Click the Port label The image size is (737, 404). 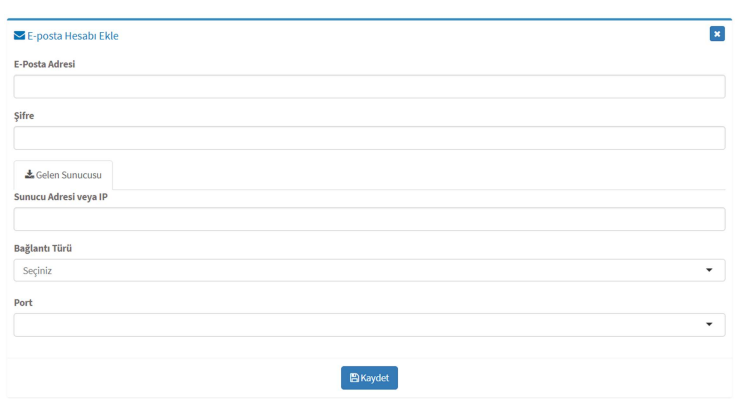(23, 303)
